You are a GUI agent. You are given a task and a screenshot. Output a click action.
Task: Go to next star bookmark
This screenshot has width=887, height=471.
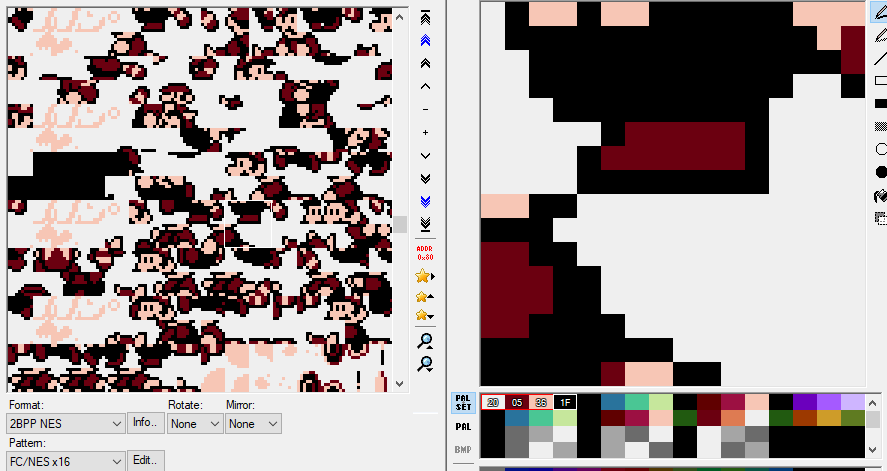coord(425,315)
